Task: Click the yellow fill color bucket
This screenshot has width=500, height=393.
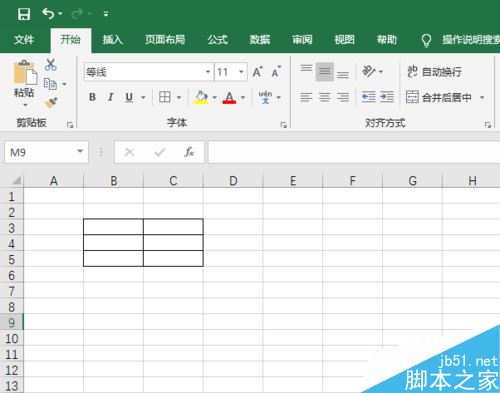Action: click(201, 97)
